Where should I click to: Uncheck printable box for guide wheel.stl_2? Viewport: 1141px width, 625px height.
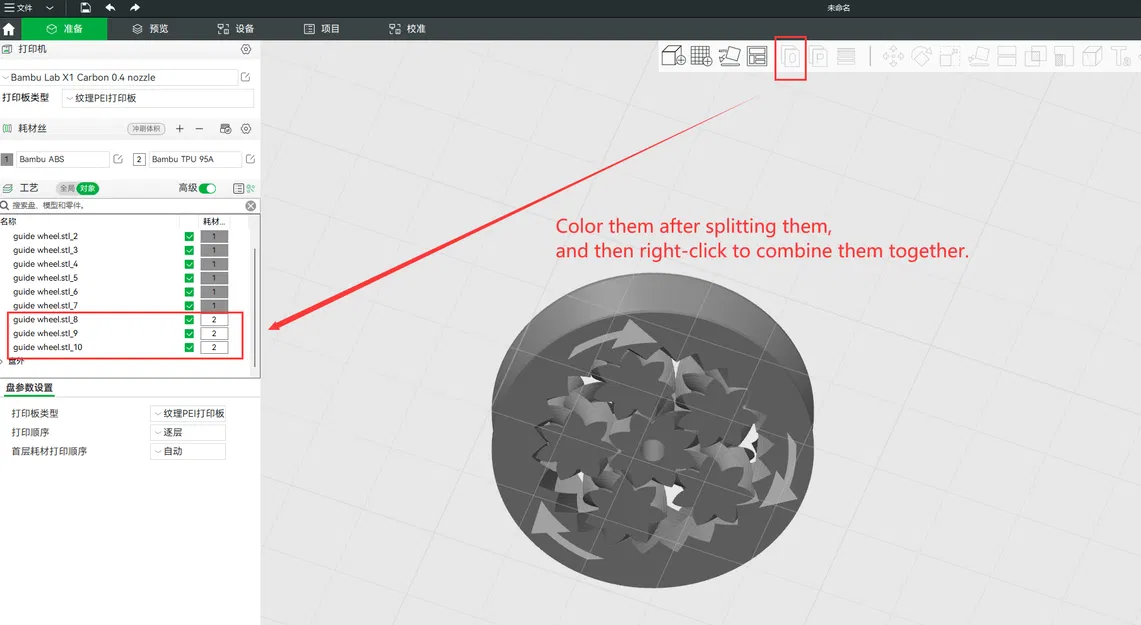tap(189, 236)
